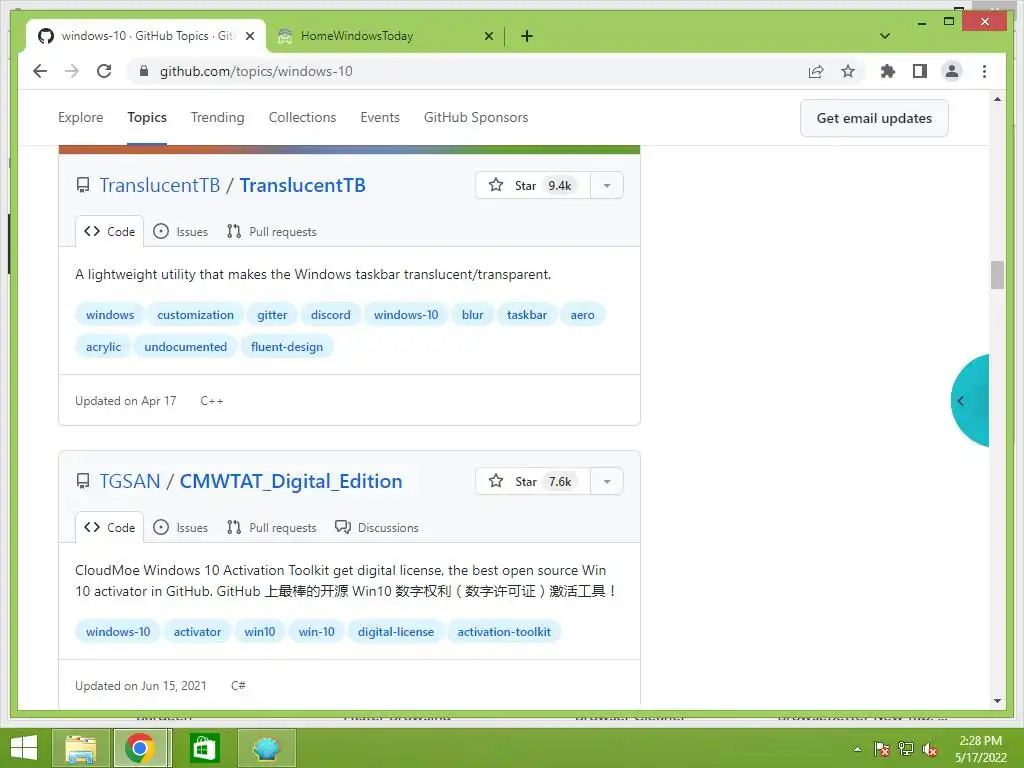Select the gitter topic tag
This screenshot has width=1024, height=768.
[x=272, y=315]
